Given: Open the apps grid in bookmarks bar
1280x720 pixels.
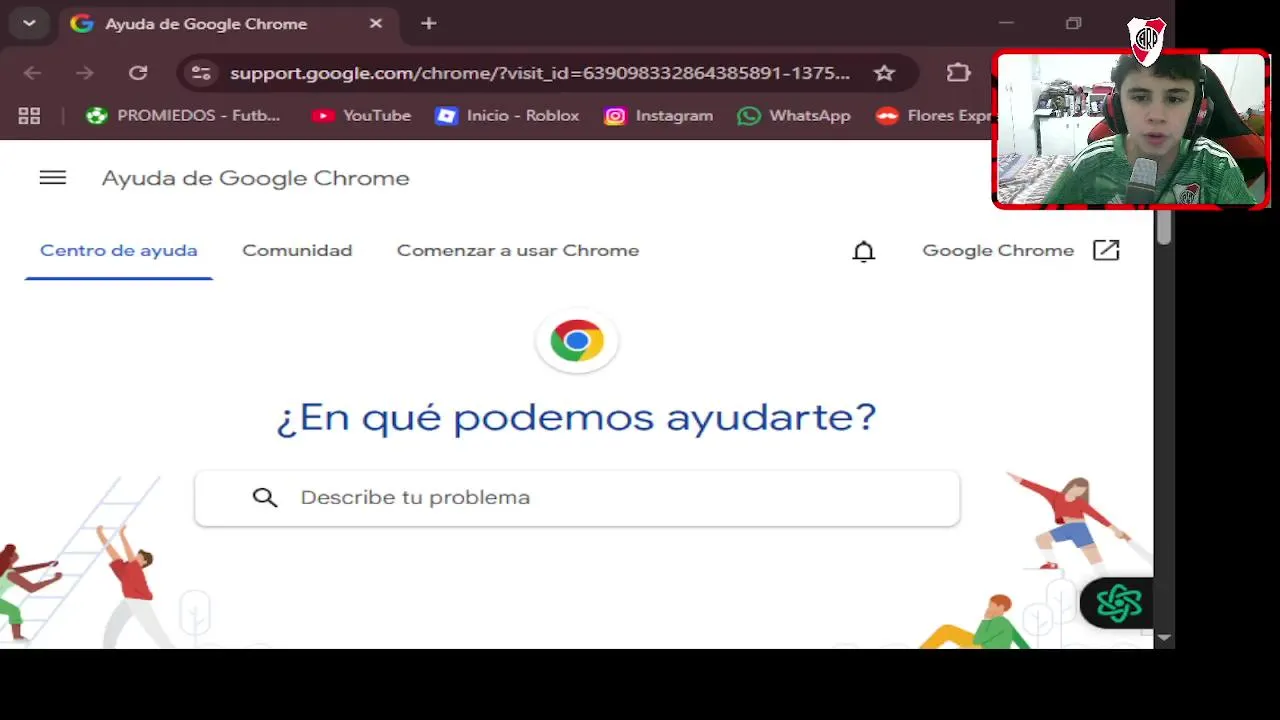Looking at the screenshot, I should (x=29, y=116).
